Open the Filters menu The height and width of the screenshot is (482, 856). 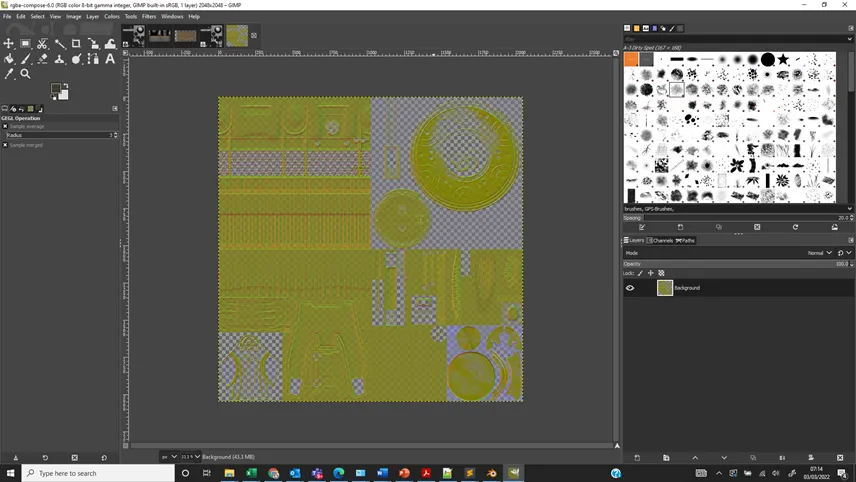tap(149, 16)
